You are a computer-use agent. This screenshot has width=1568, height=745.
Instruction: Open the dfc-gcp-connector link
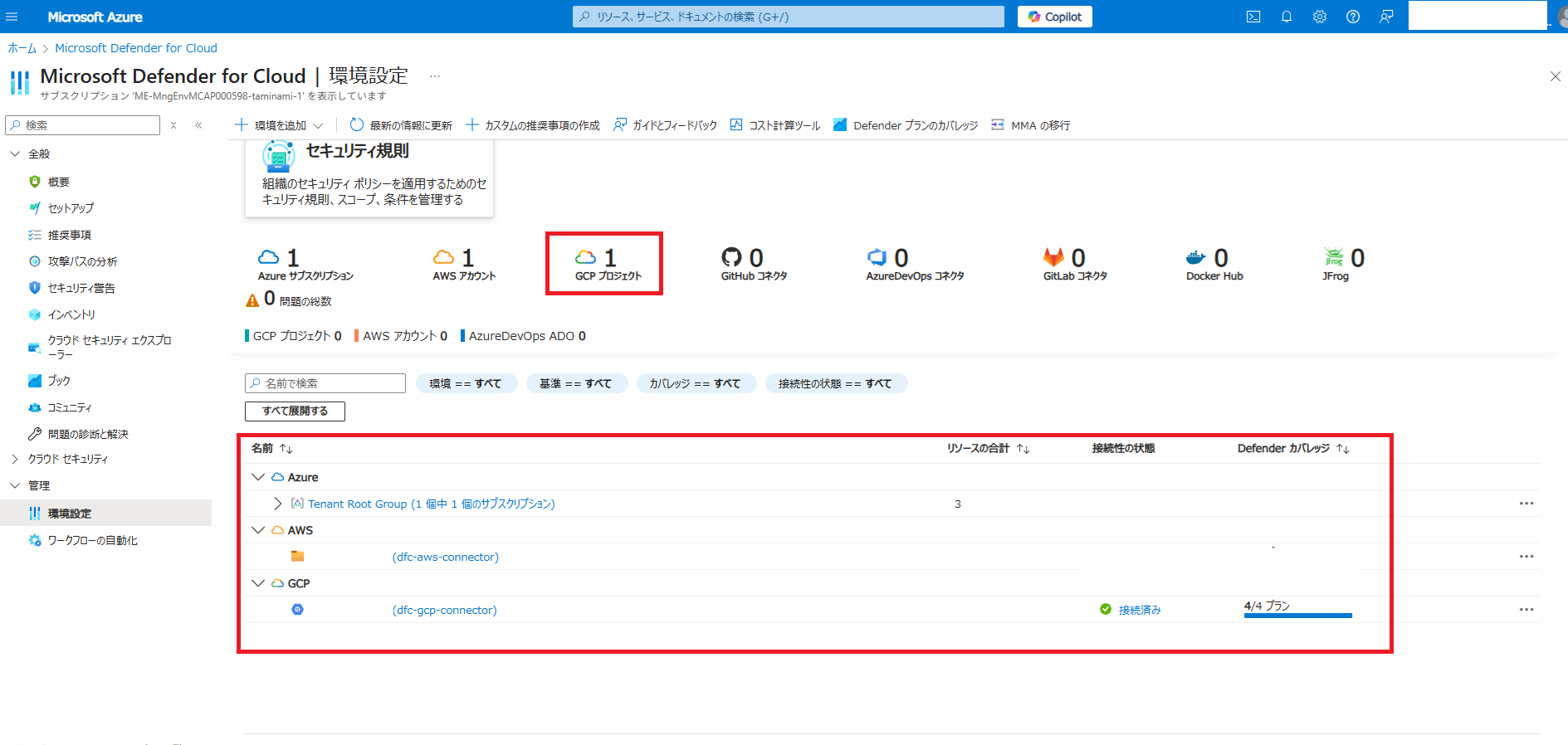[445, 610]
